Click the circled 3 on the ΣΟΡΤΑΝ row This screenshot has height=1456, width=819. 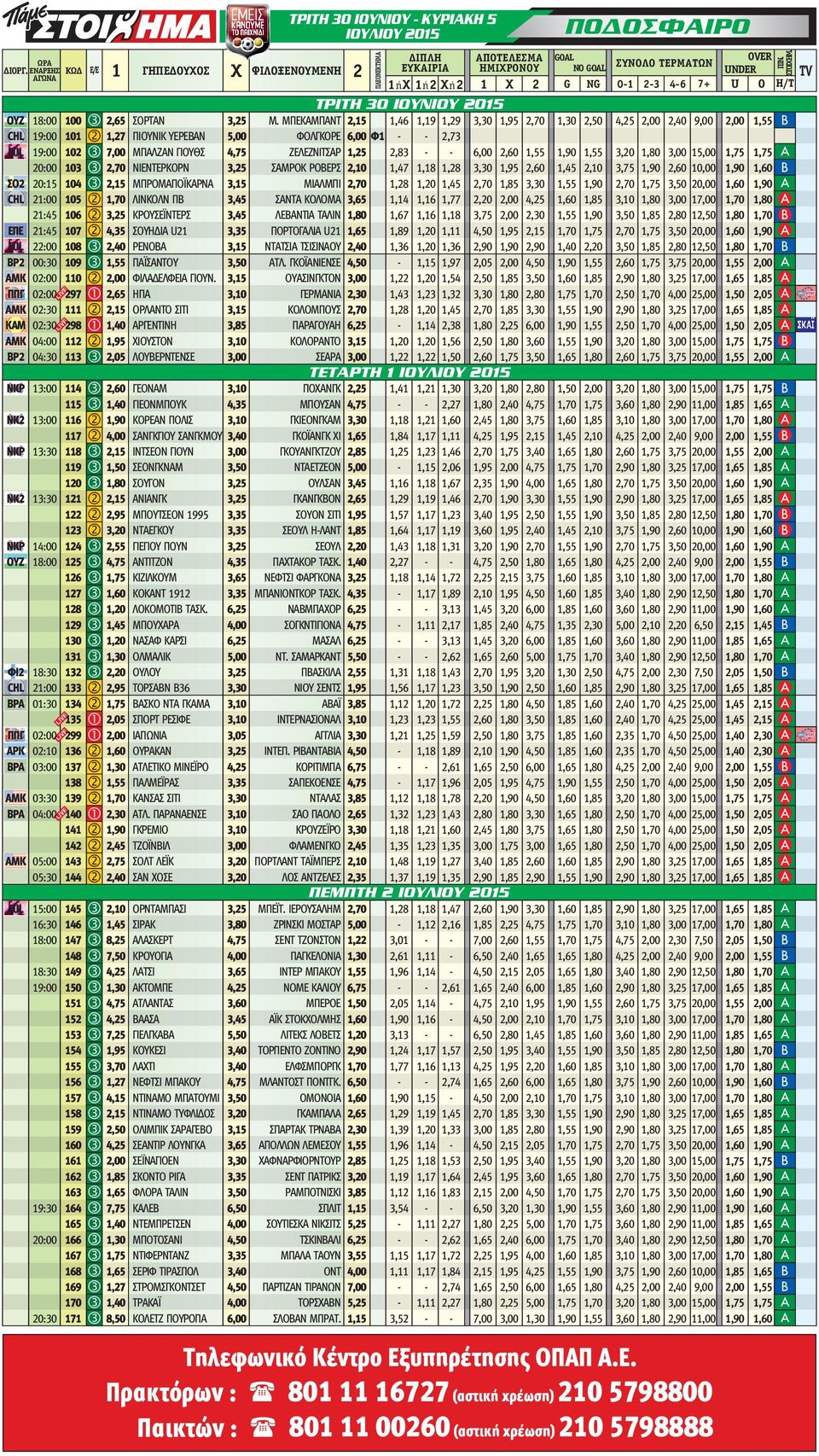tap(94, 120)
